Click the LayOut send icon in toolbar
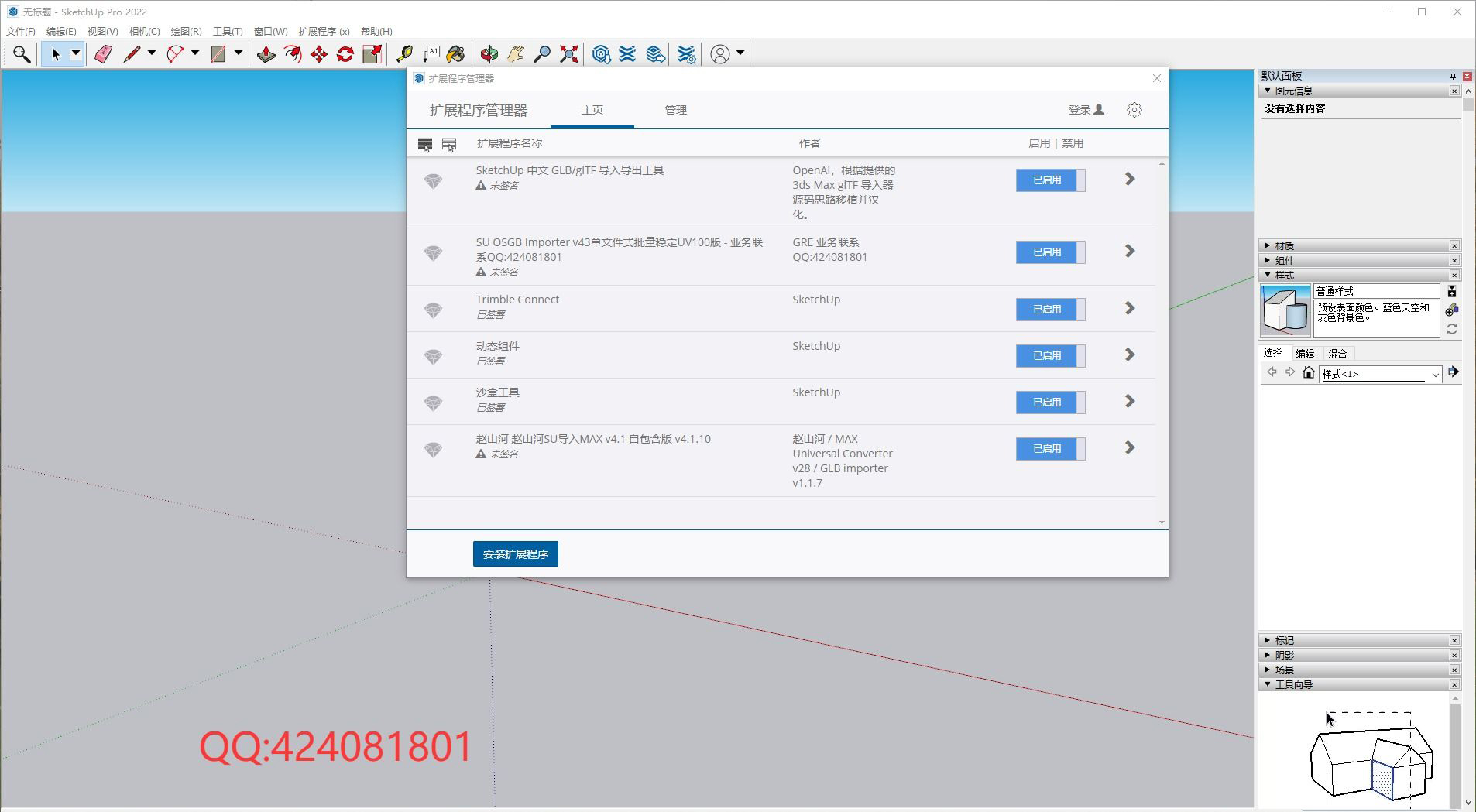 pyautogui.click(x=655, y=54)
